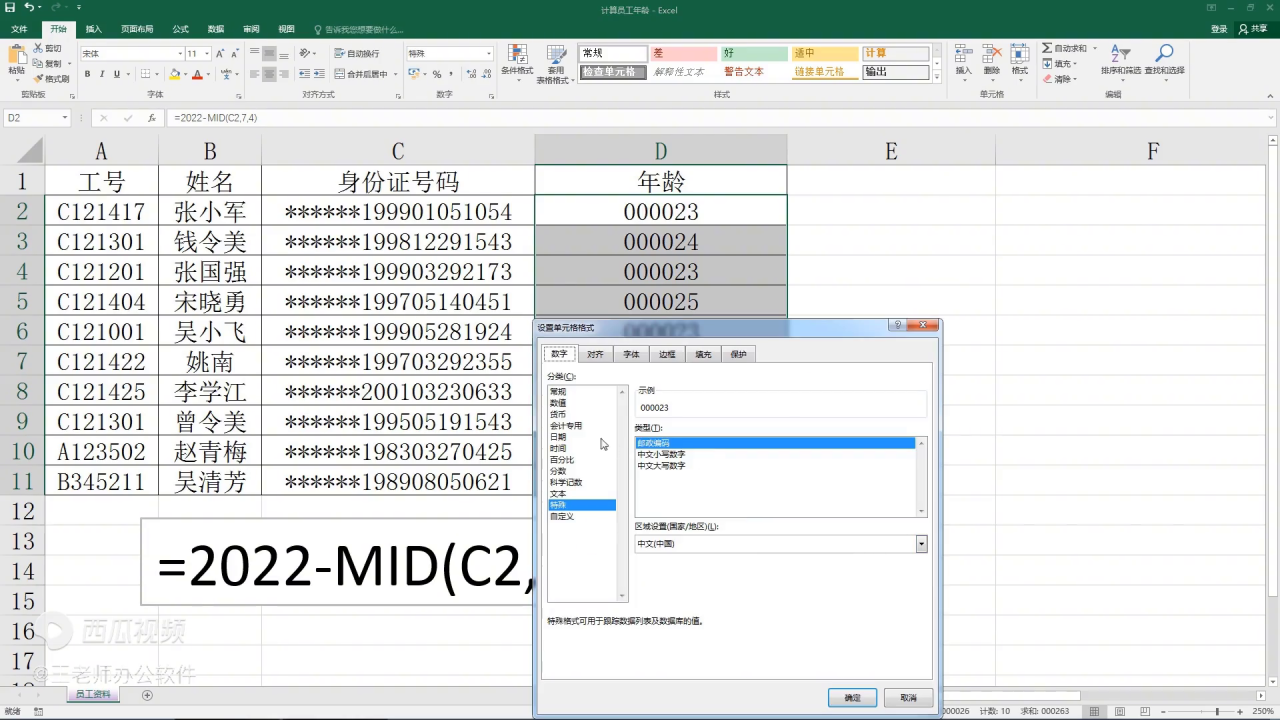Toggle Wrap Text (自动换行)

pos(357,53)
